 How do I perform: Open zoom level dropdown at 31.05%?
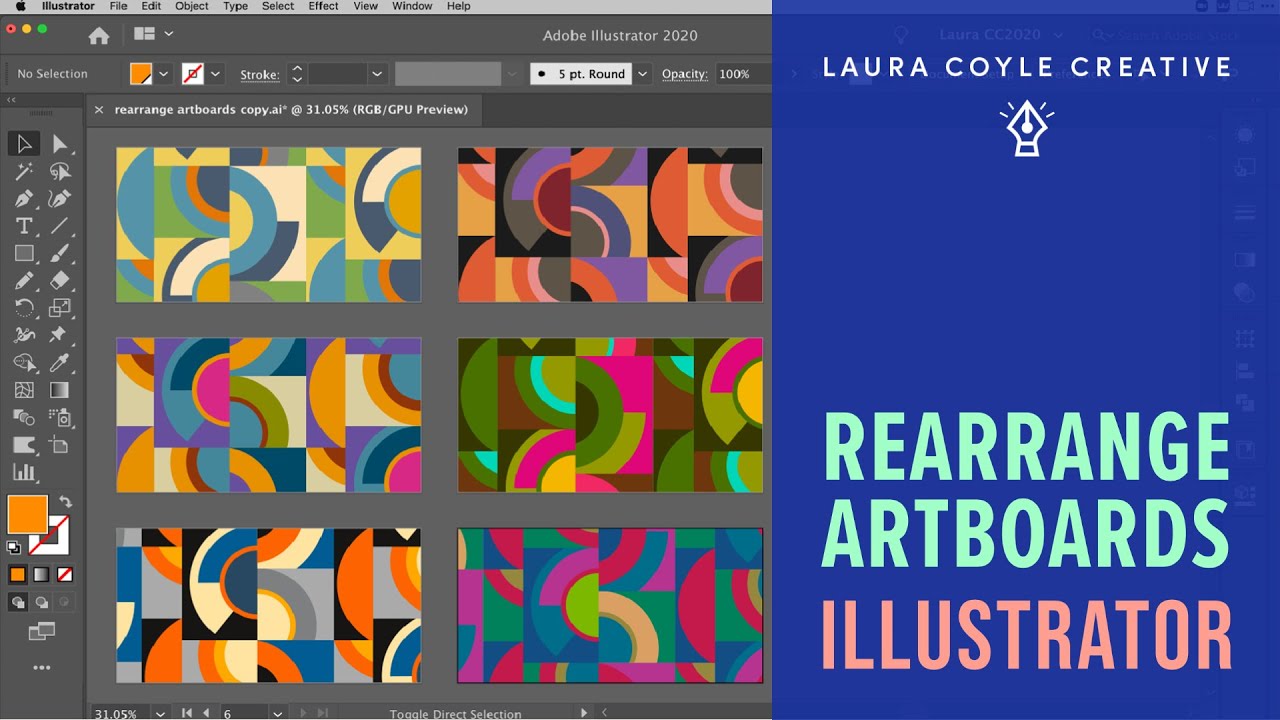click(160, 714)
